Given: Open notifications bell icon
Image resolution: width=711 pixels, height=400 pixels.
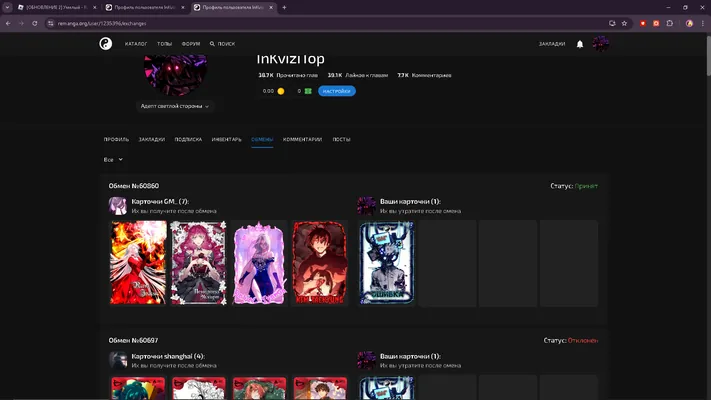Looking at the screenshot, I should [580, 44].
